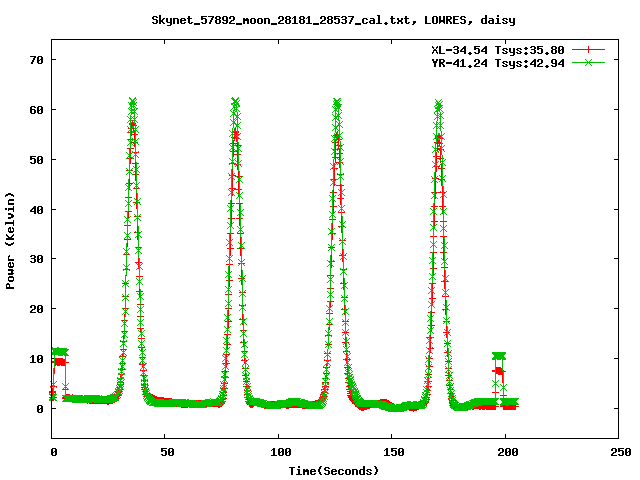The image size is (640, 480).
Task: Click the plot title Skynet_57892_moon_28181_28537_cal.txt
Action: pos(333,20)
